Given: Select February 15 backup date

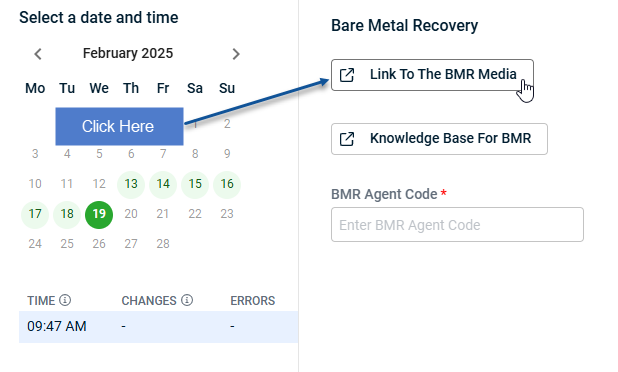Looking at the screenshot, I should [x=195, y=184].
